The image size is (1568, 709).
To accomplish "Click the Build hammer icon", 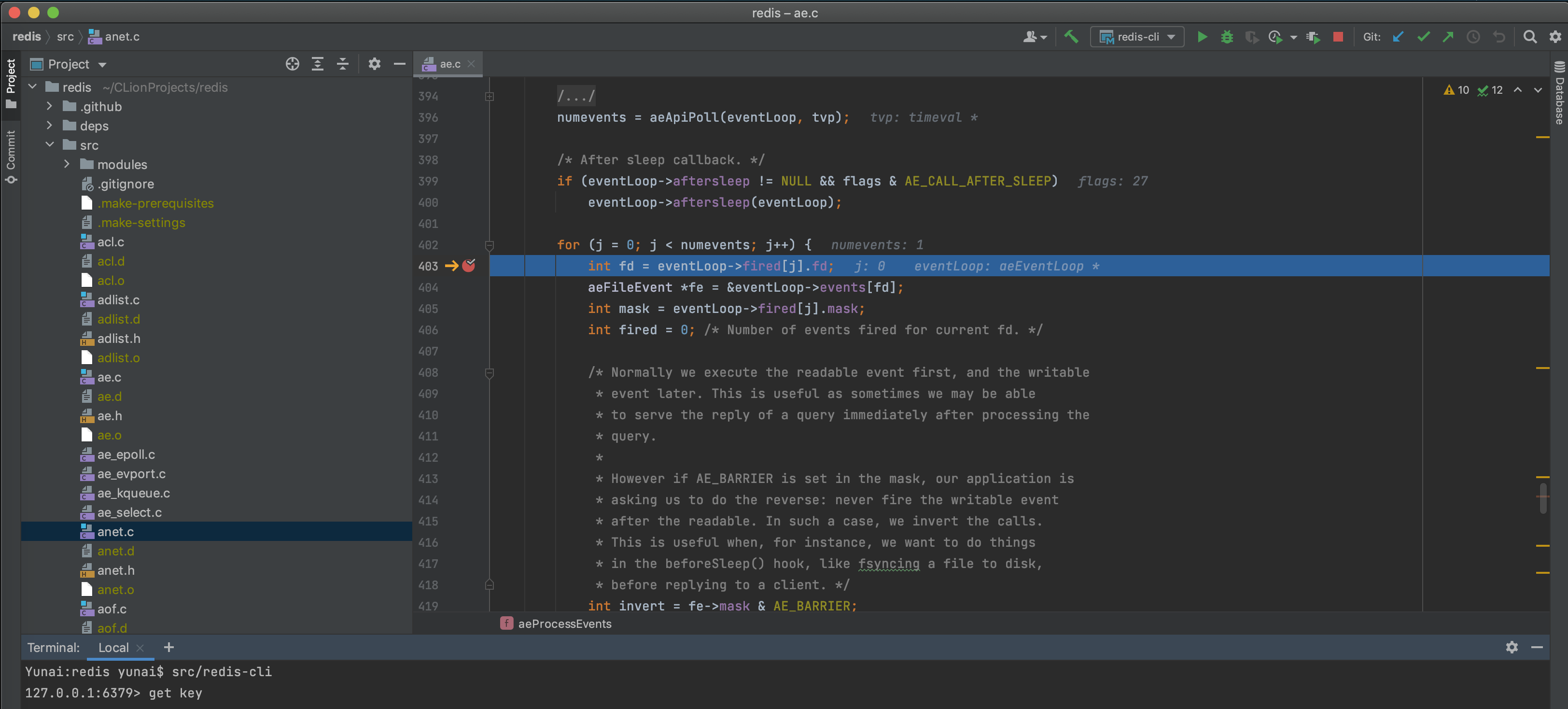I will (1071, 37).
